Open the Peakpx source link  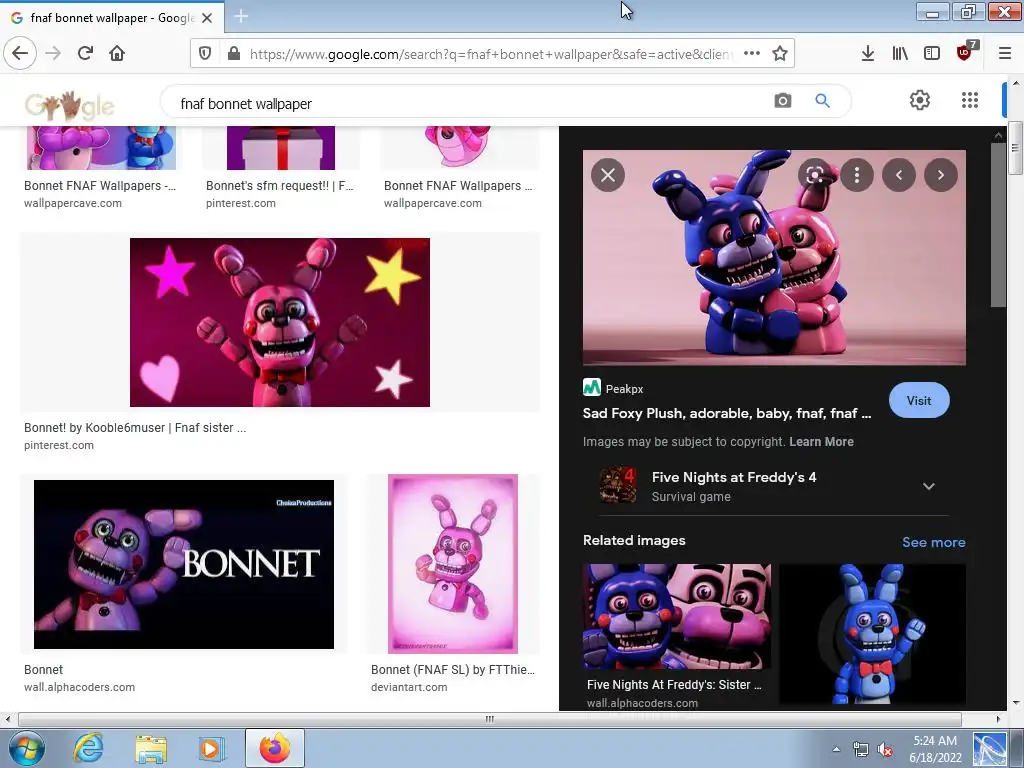(x=614, y=389)
